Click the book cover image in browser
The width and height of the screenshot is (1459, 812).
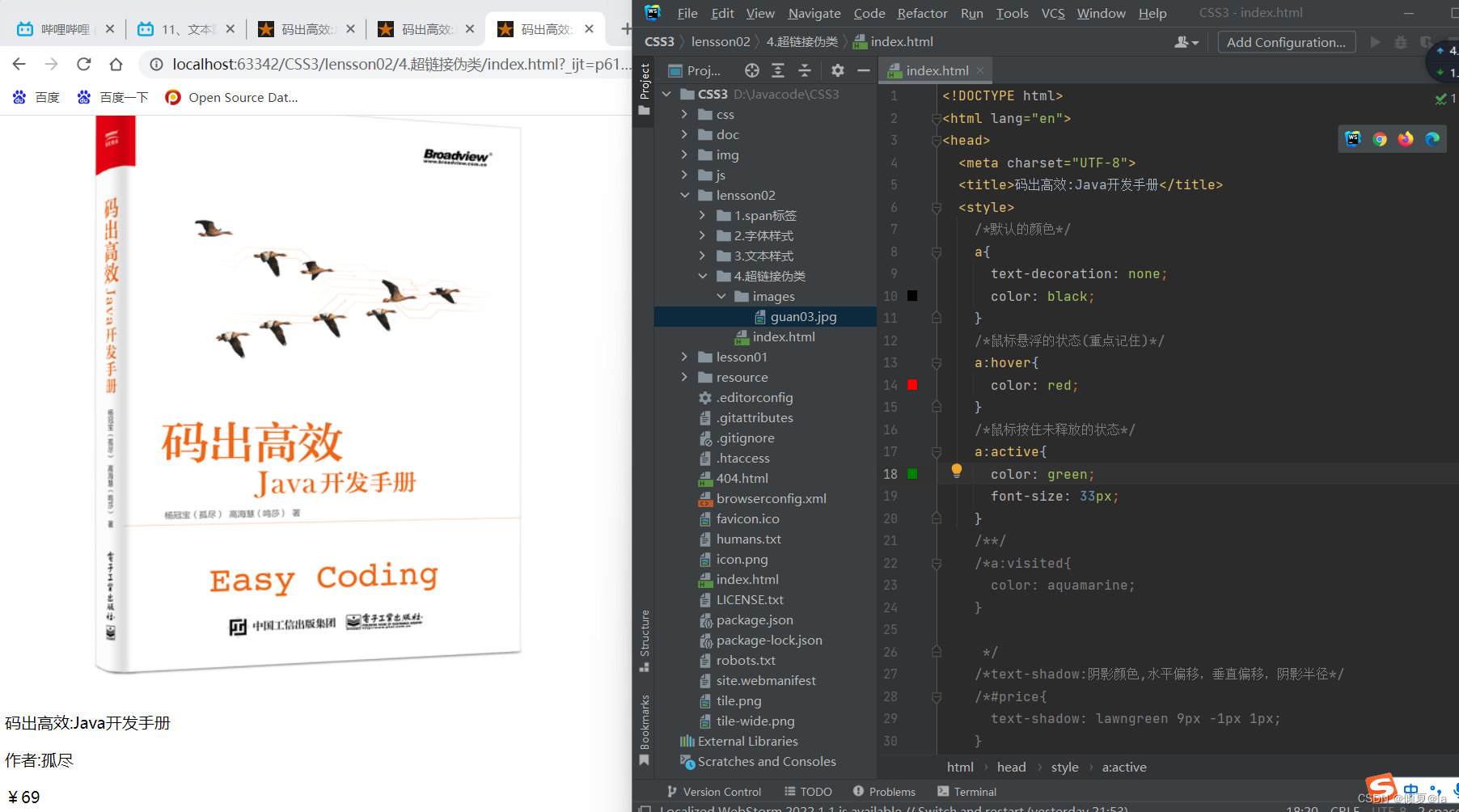click(x=308, y=395)
